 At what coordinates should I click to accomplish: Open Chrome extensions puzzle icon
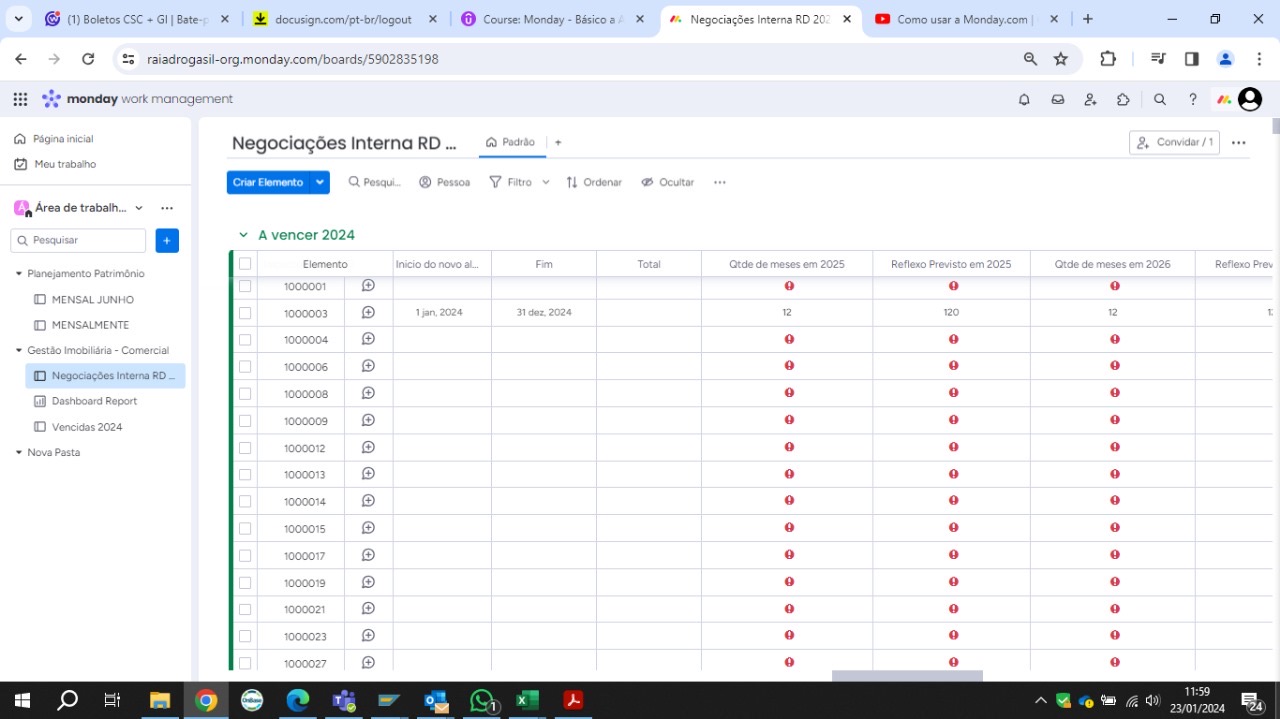pyautogui.click(x=1108, y=59)
